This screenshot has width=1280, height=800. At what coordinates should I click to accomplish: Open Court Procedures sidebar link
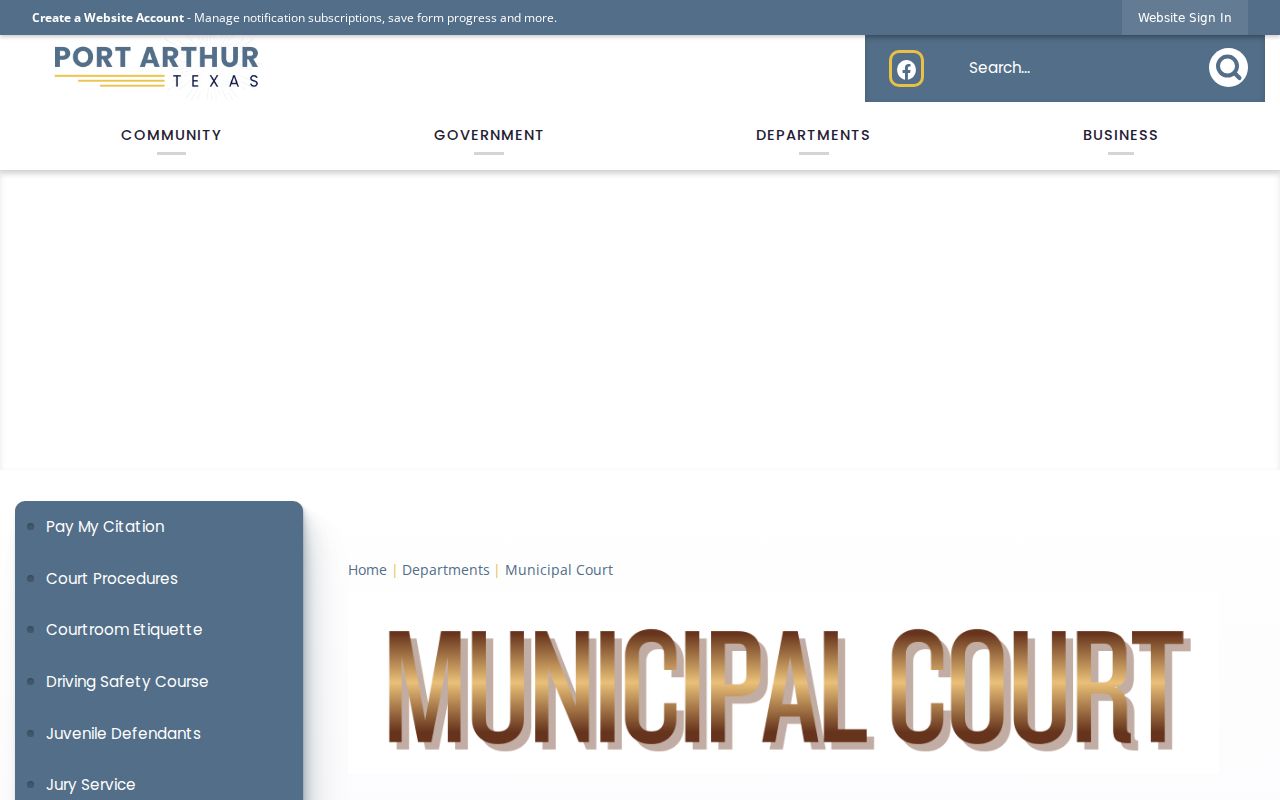coord(112,579)
